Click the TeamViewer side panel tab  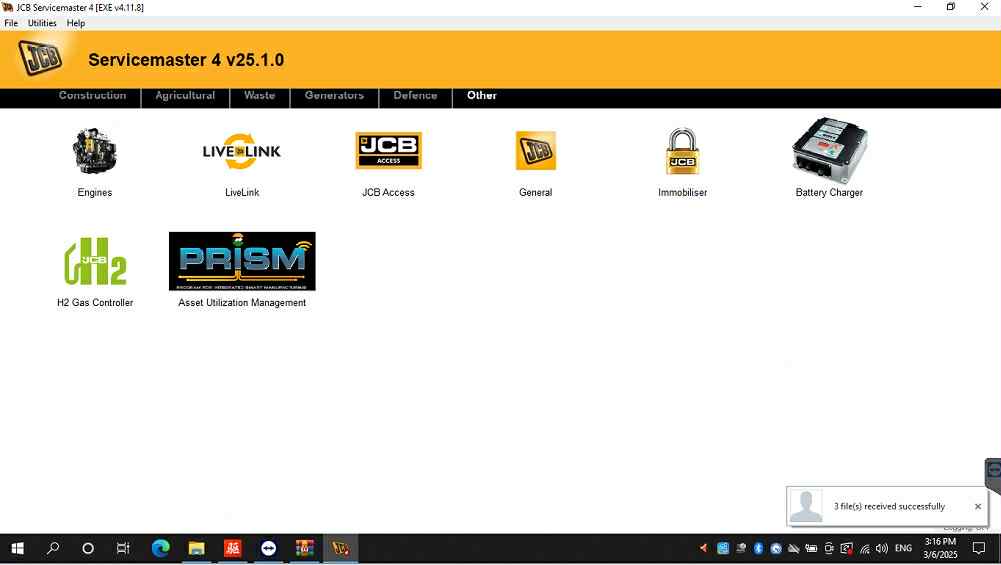pos(993,474)
